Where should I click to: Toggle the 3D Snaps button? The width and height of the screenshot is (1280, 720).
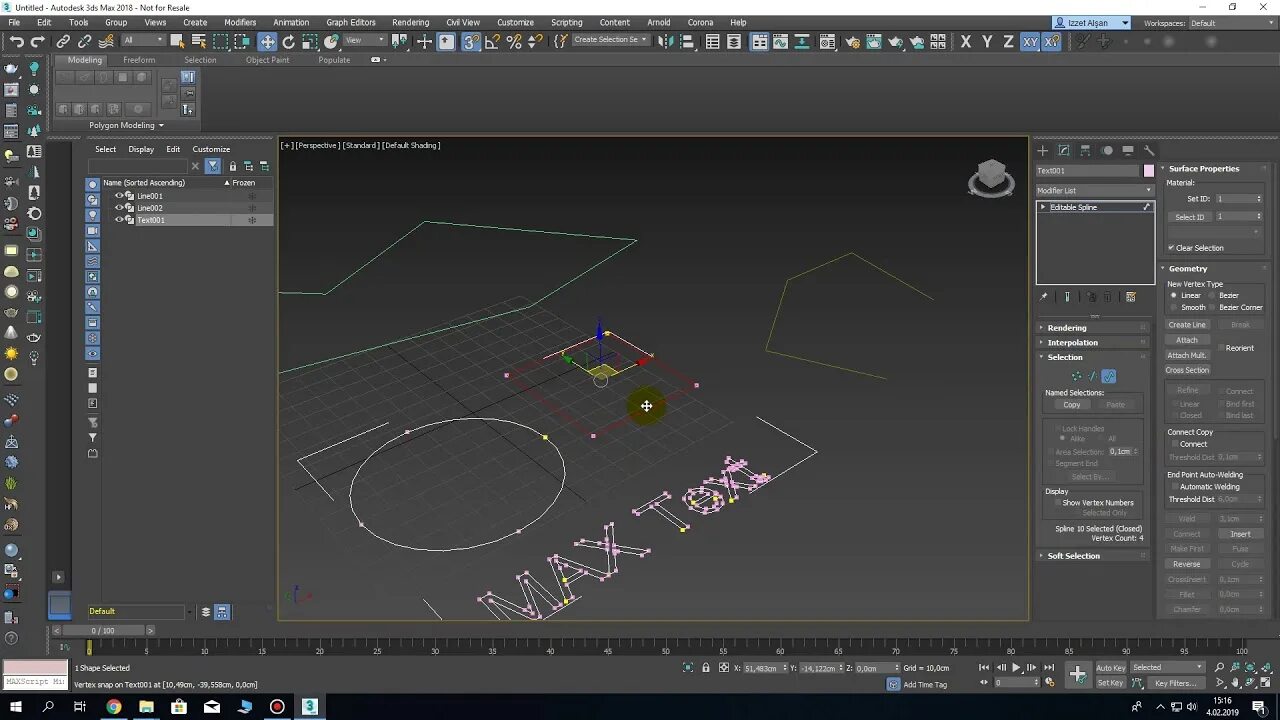tap(470, 42)
